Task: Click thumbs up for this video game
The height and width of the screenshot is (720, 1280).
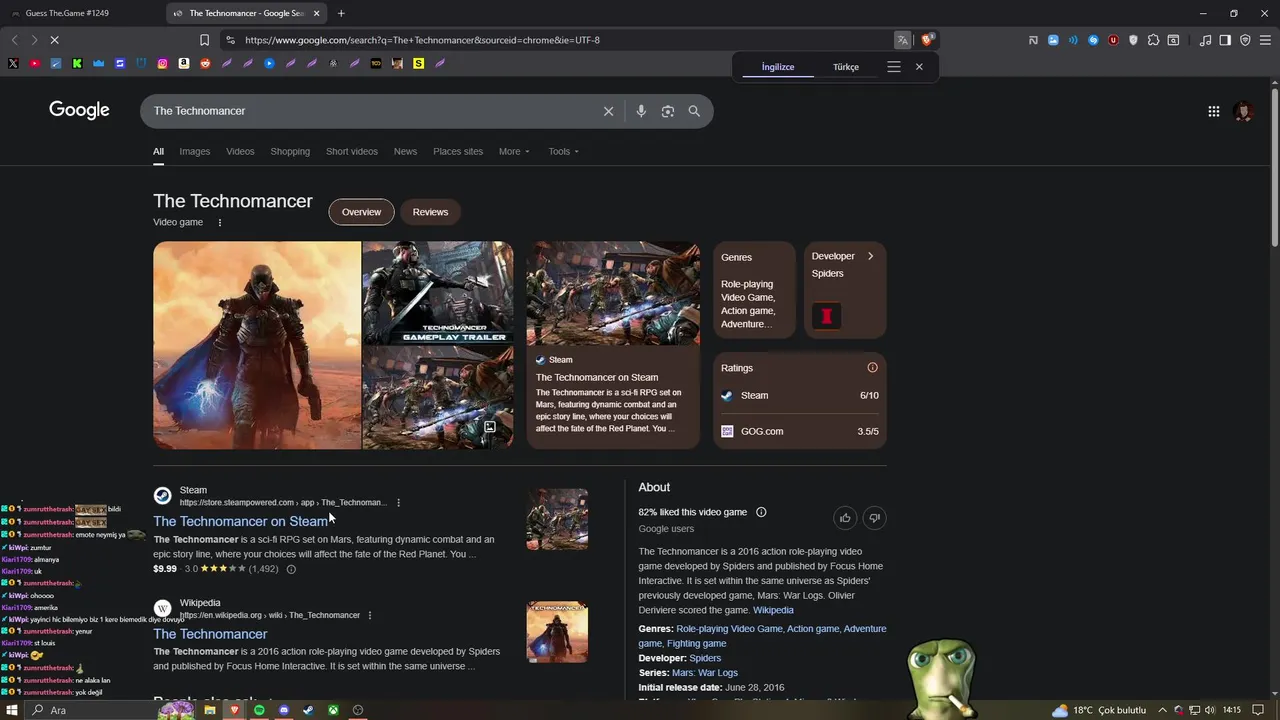Action: (845, 518)
